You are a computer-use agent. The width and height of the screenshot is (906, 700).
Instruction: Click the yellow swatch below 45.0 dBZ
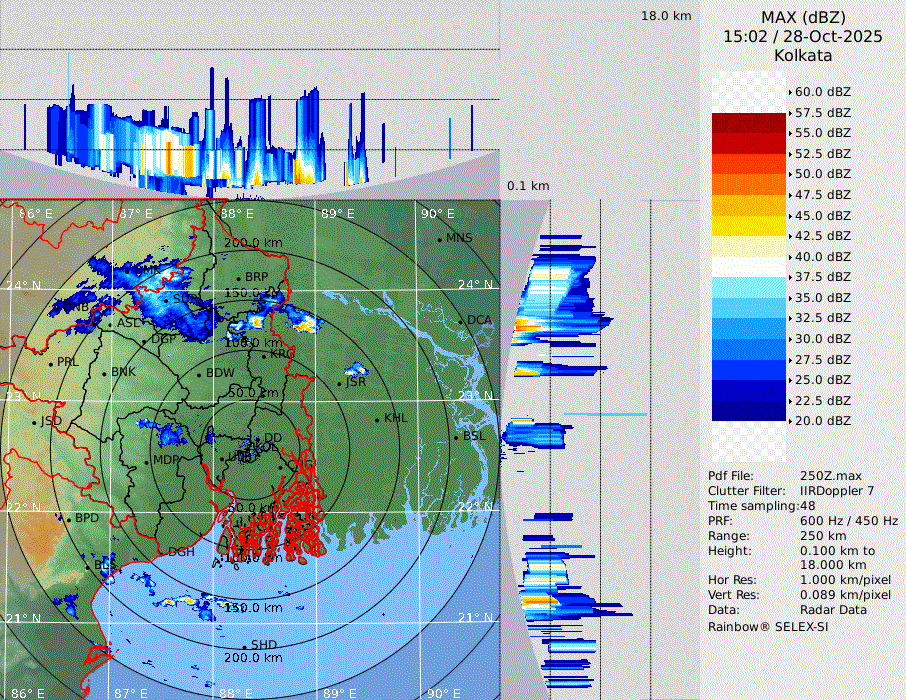748,226
